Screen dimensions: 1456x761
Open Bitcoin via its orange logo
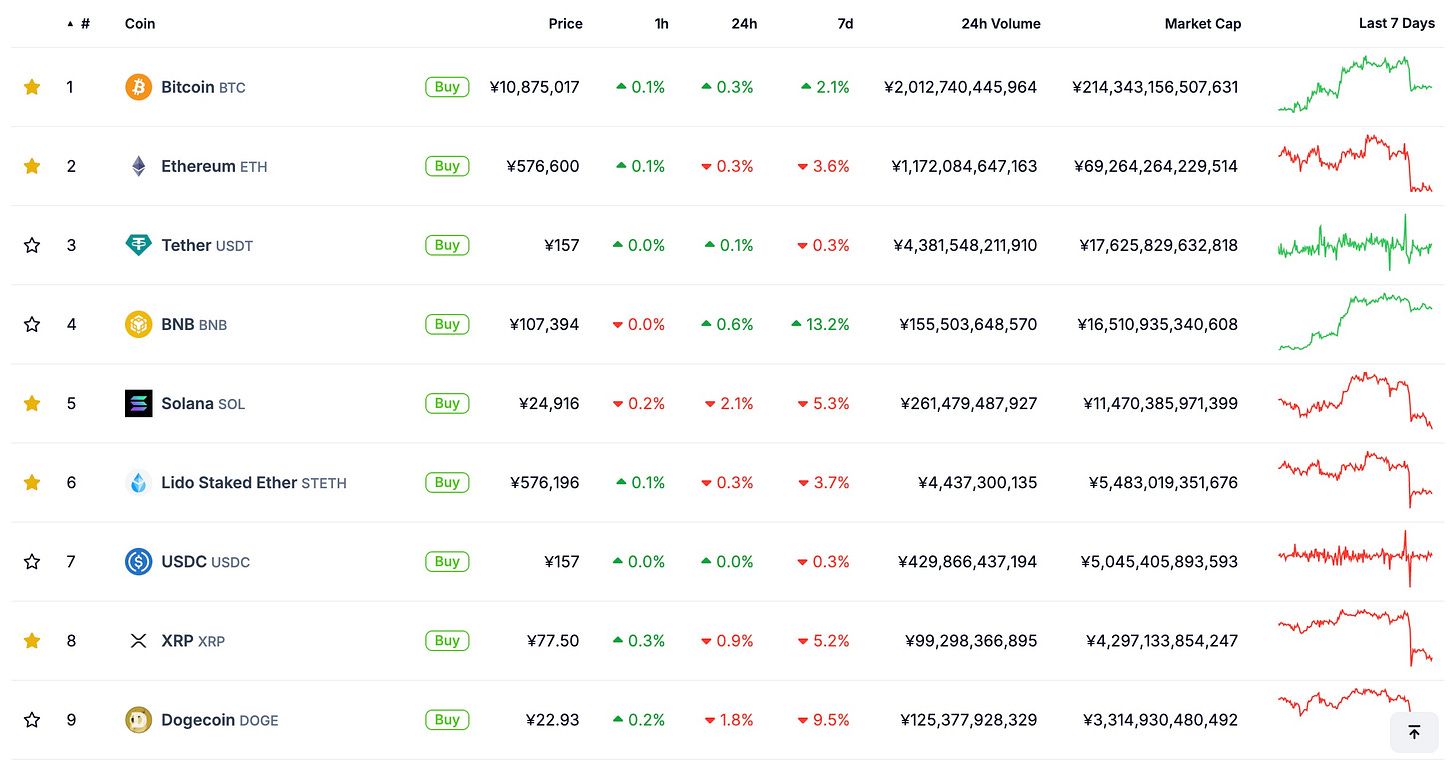click(x=138, y=87)
